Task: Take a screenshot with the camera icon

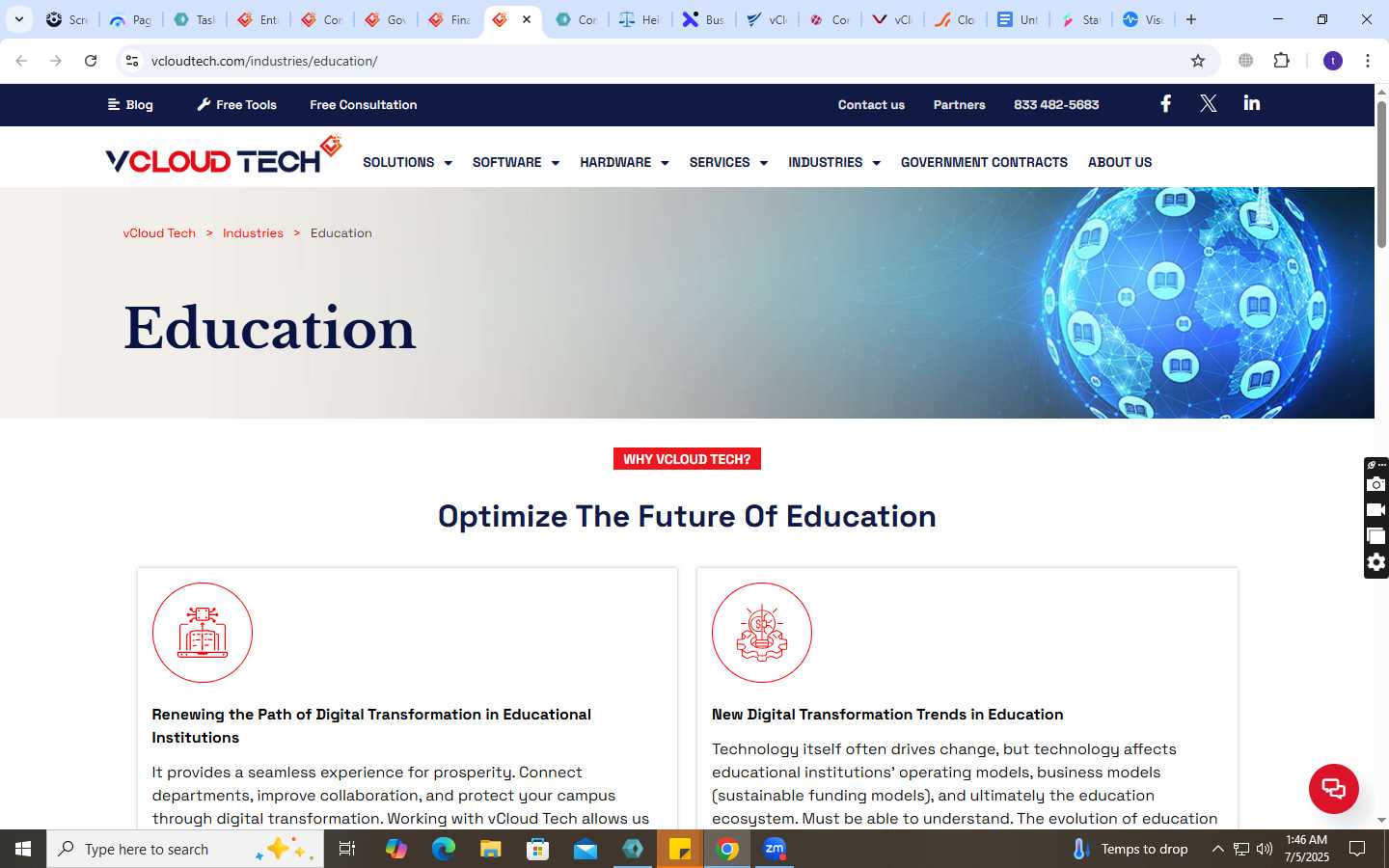Action: coord(1376,484)
